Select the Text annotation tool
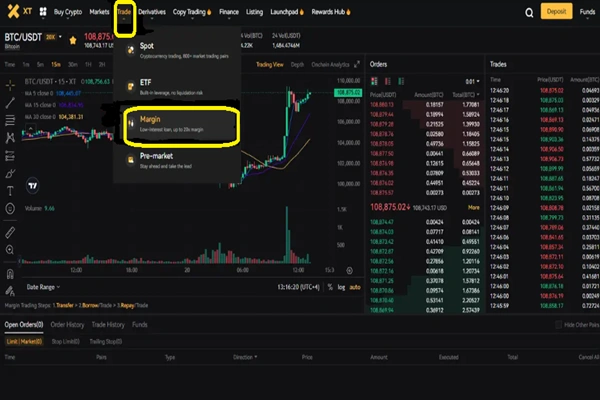600x400 pixels. tap(10, 191)
